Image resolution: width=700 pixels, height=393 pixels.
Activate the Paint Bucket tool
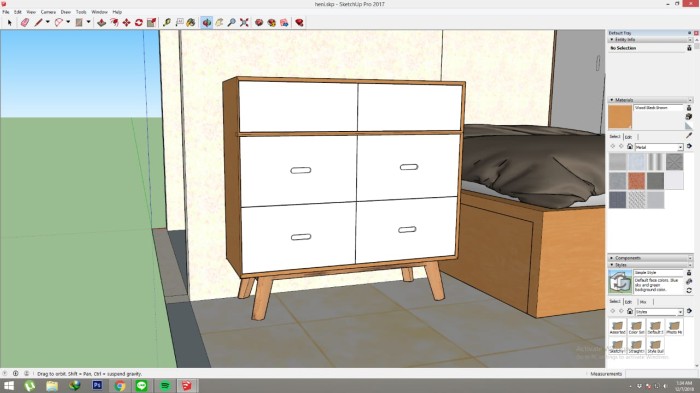(191, 22)
